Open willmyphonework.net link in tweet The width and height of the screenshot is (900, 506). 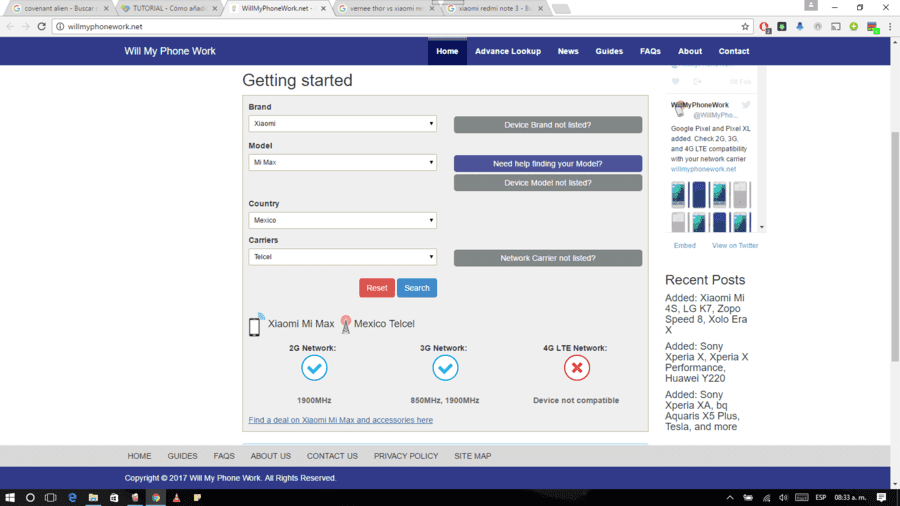click(703, 169)
